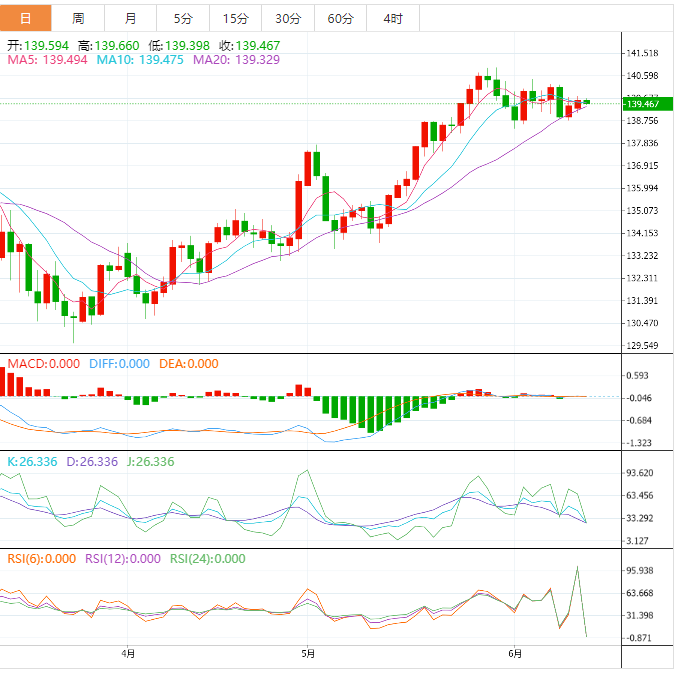Viewport: 675px width, 673px height.
Task: Click the 135.073 price axis label
Action: pyautogui.click(x=642, y=211)
